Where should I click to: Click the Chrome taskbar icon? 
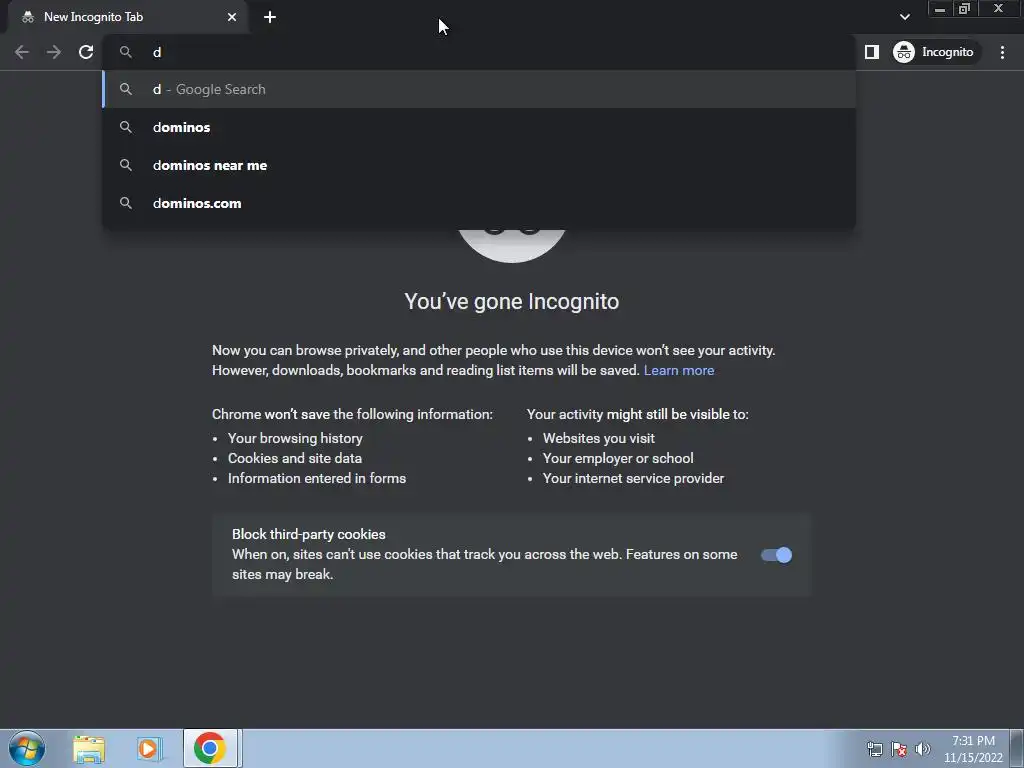click(x=210, y=748)
